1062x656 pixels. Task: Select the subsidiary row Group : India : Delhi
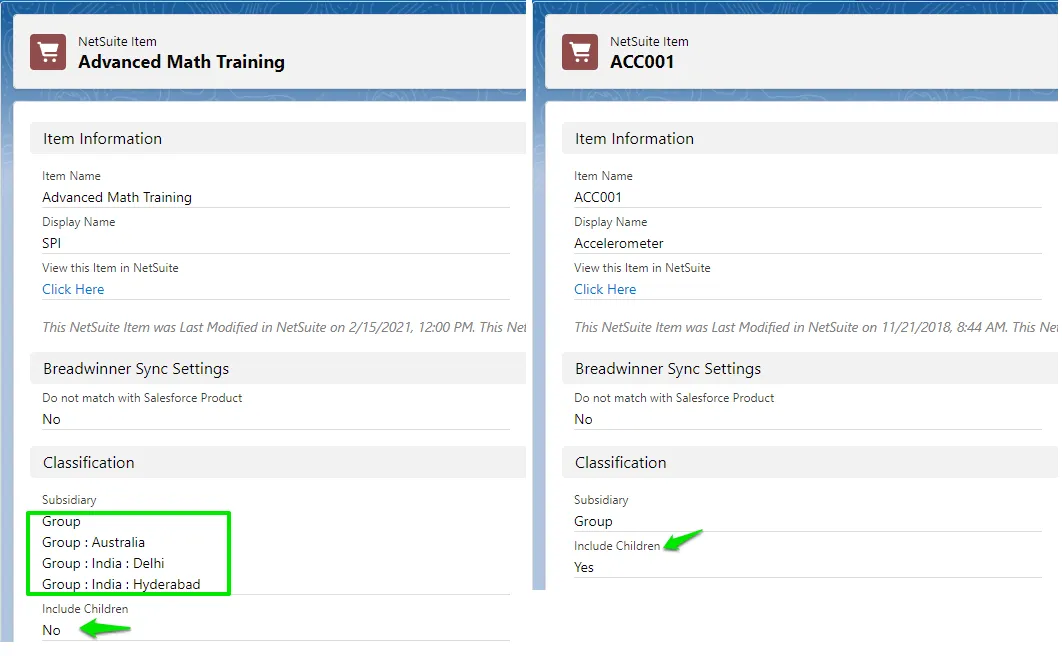pos(103,563)
